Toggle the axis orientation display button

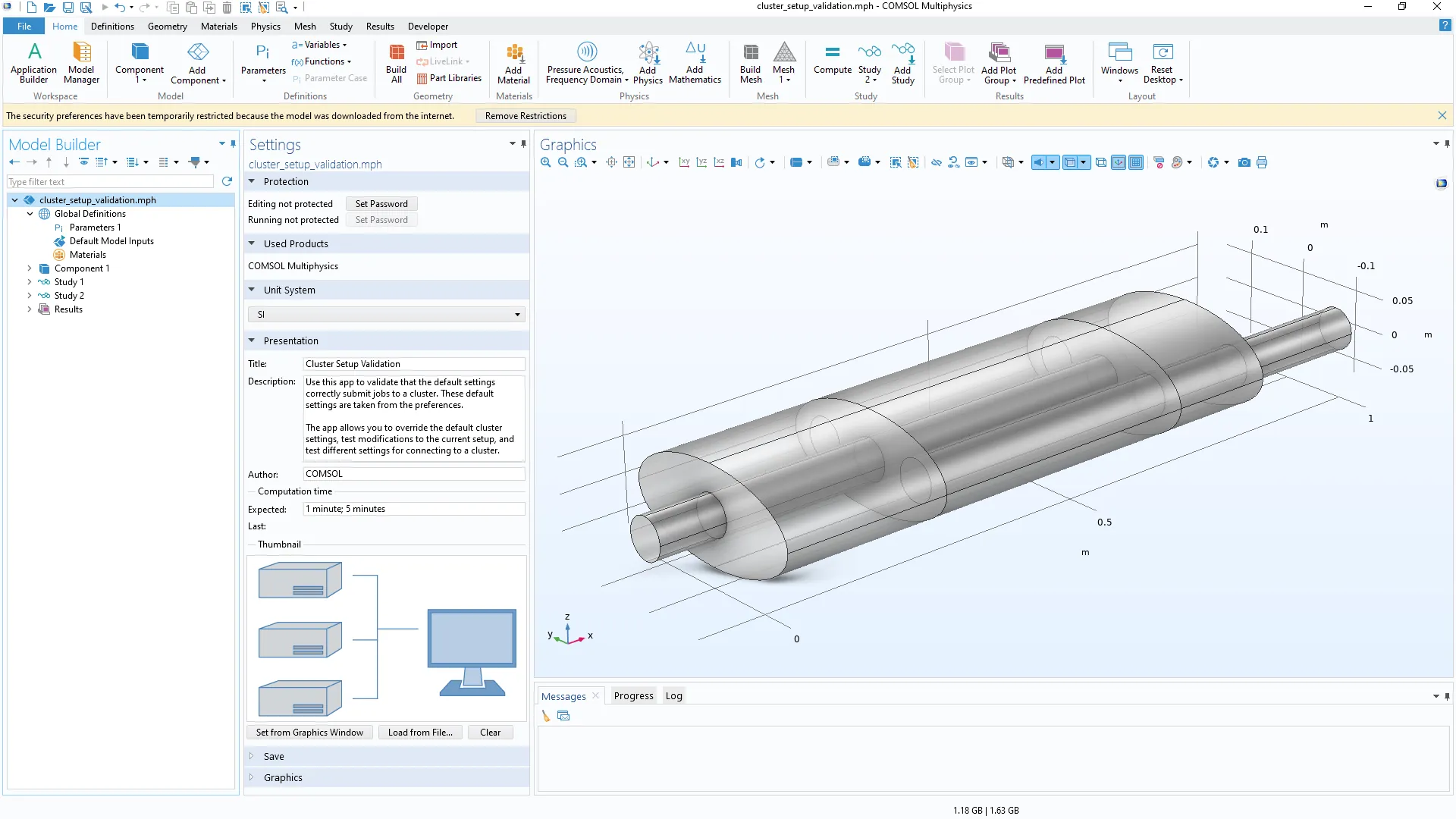tap(1119, 162)
